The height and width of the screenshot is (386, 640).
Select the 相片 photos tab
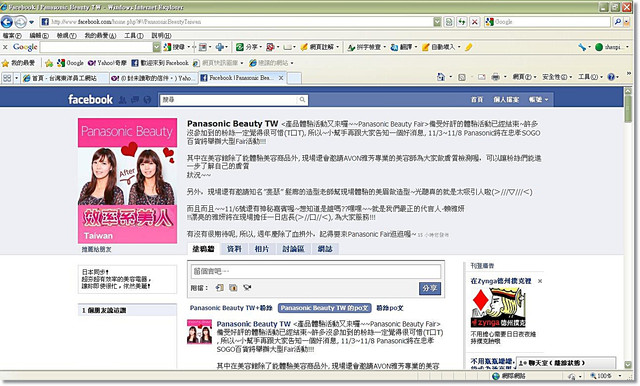[262, 249]
